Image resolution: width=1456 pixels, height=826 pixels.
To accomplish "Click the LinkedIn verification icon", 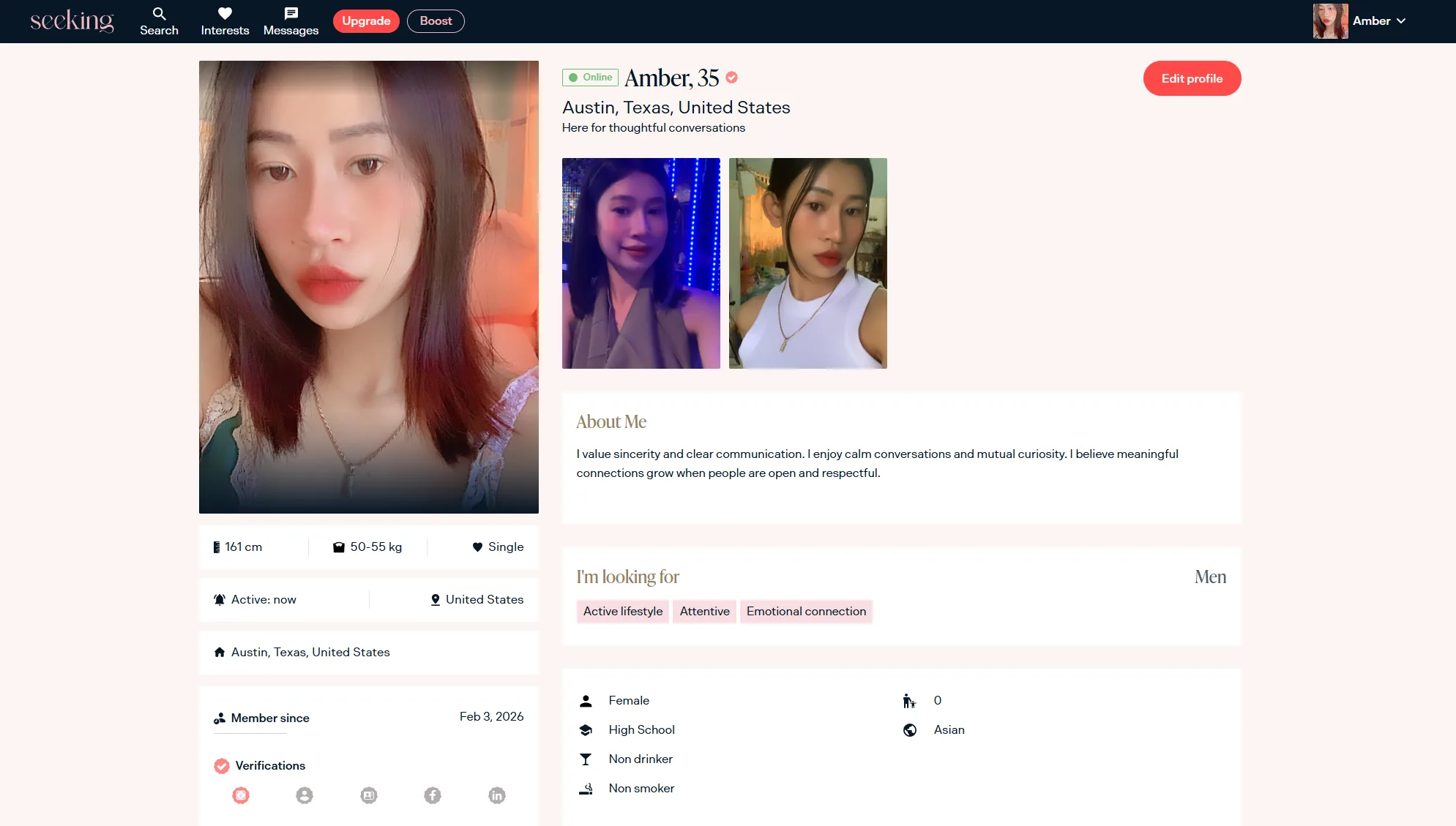I will (x=497, y=795).
